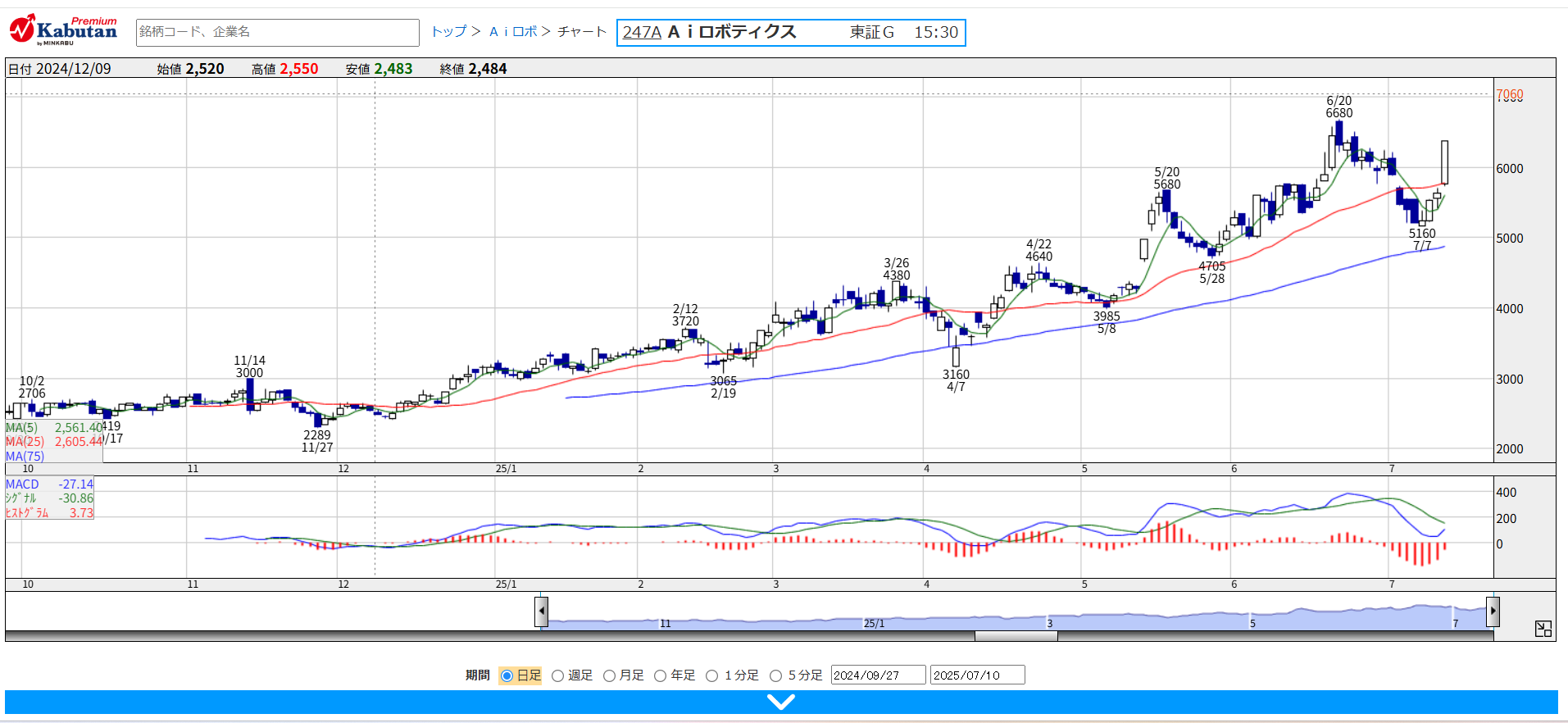
Task: Click the ヒストグラム histogram label
Action: (x=27, y=513)
